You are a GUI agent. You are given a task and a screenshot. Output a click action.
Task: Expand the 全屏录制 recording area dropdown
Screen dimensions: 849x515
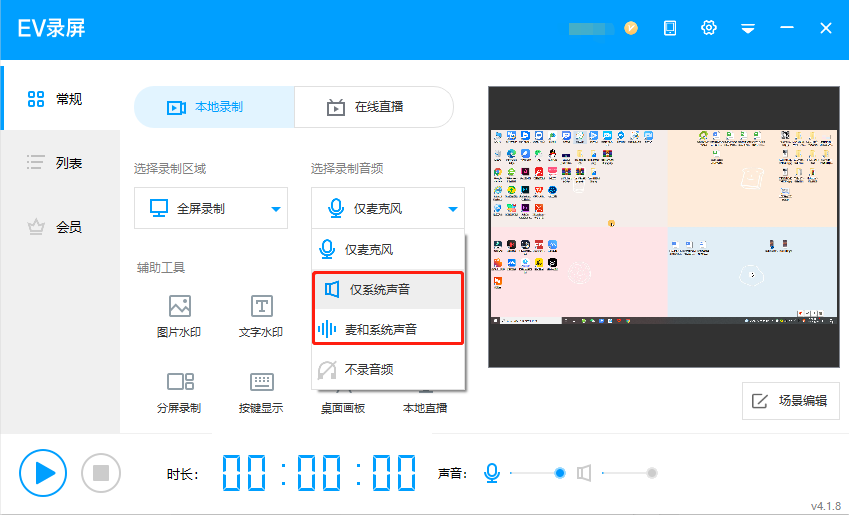[211, 208]
